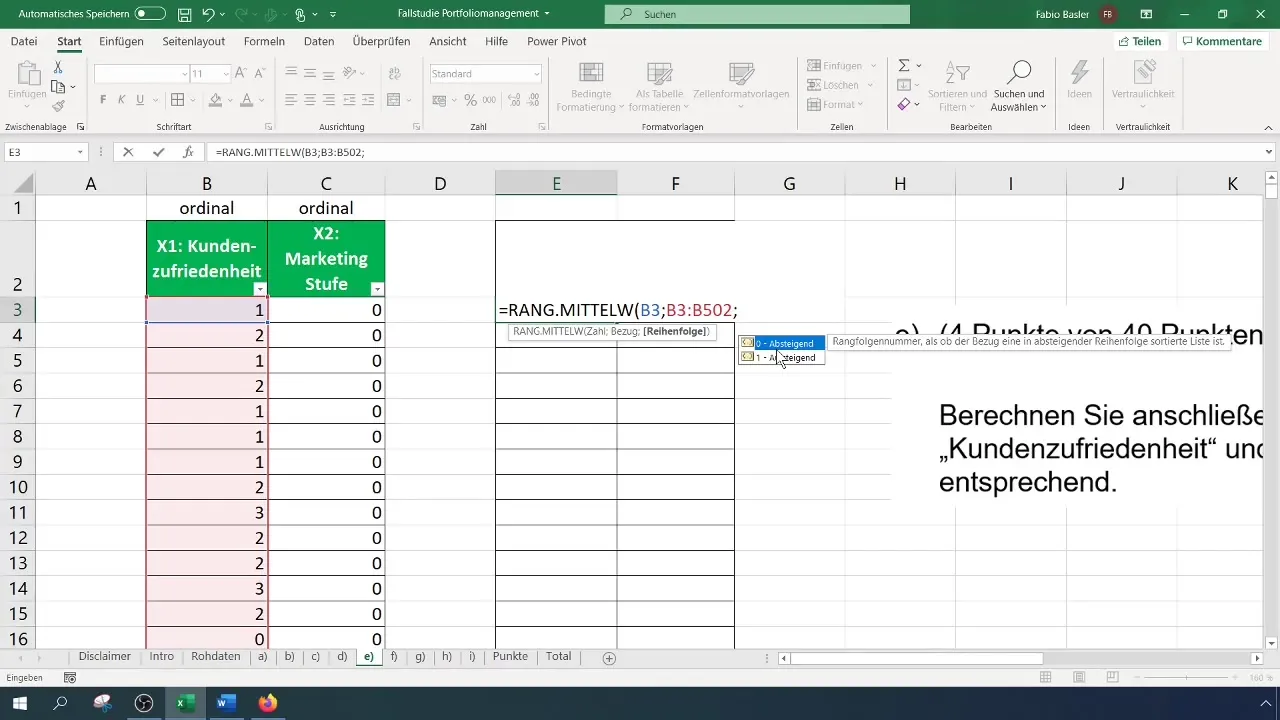Switch to the Disclaimer sheet tab
Screen dimensions: 1280x720
[x=105, y=657]
